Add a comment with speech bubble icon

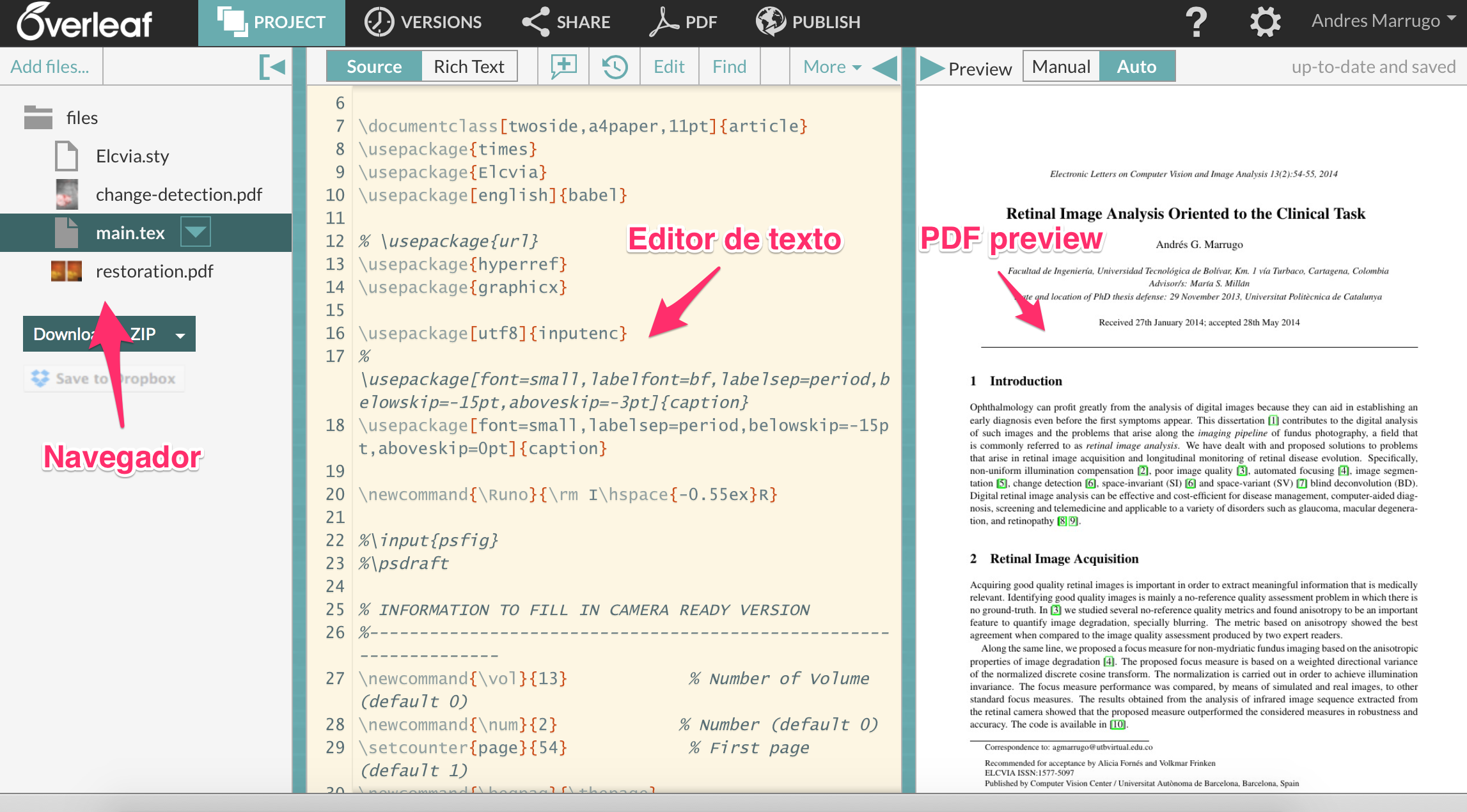(x=563, y=66)
